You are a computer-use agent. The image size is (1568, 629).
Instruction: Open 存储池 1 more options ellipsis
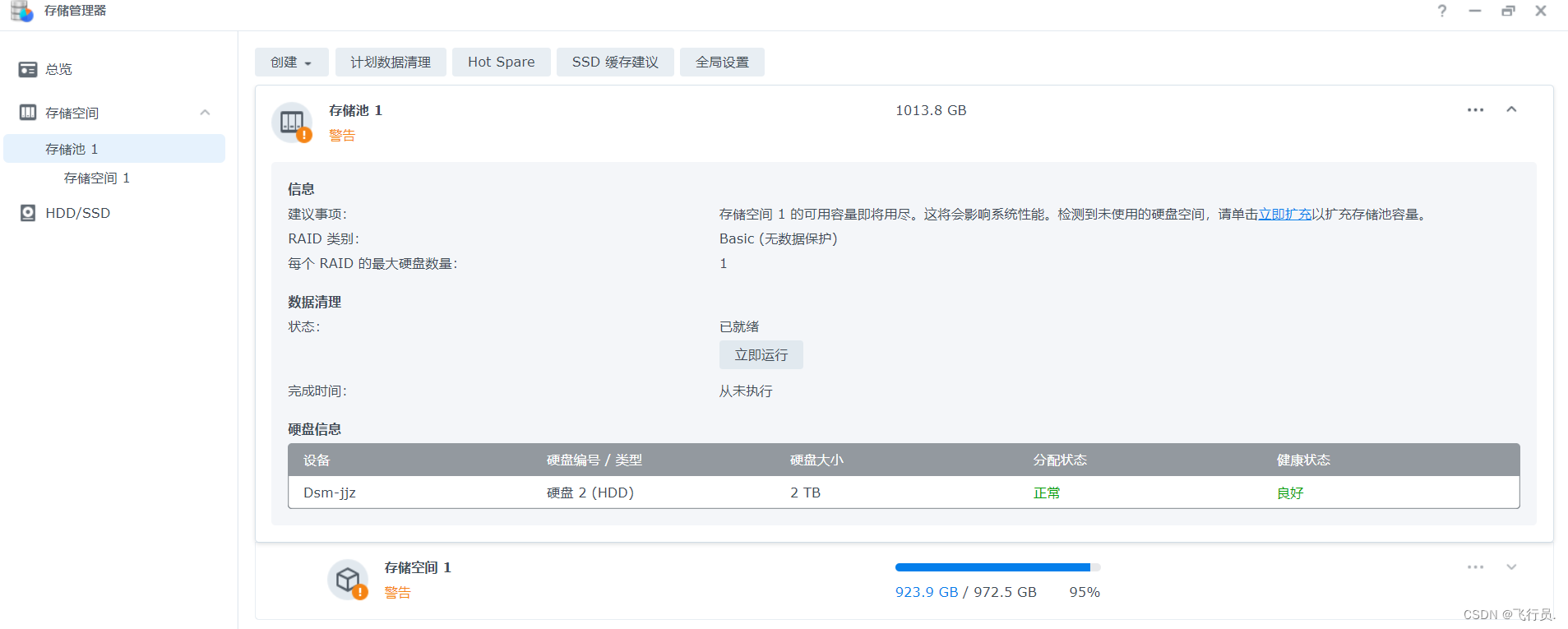1475,110
